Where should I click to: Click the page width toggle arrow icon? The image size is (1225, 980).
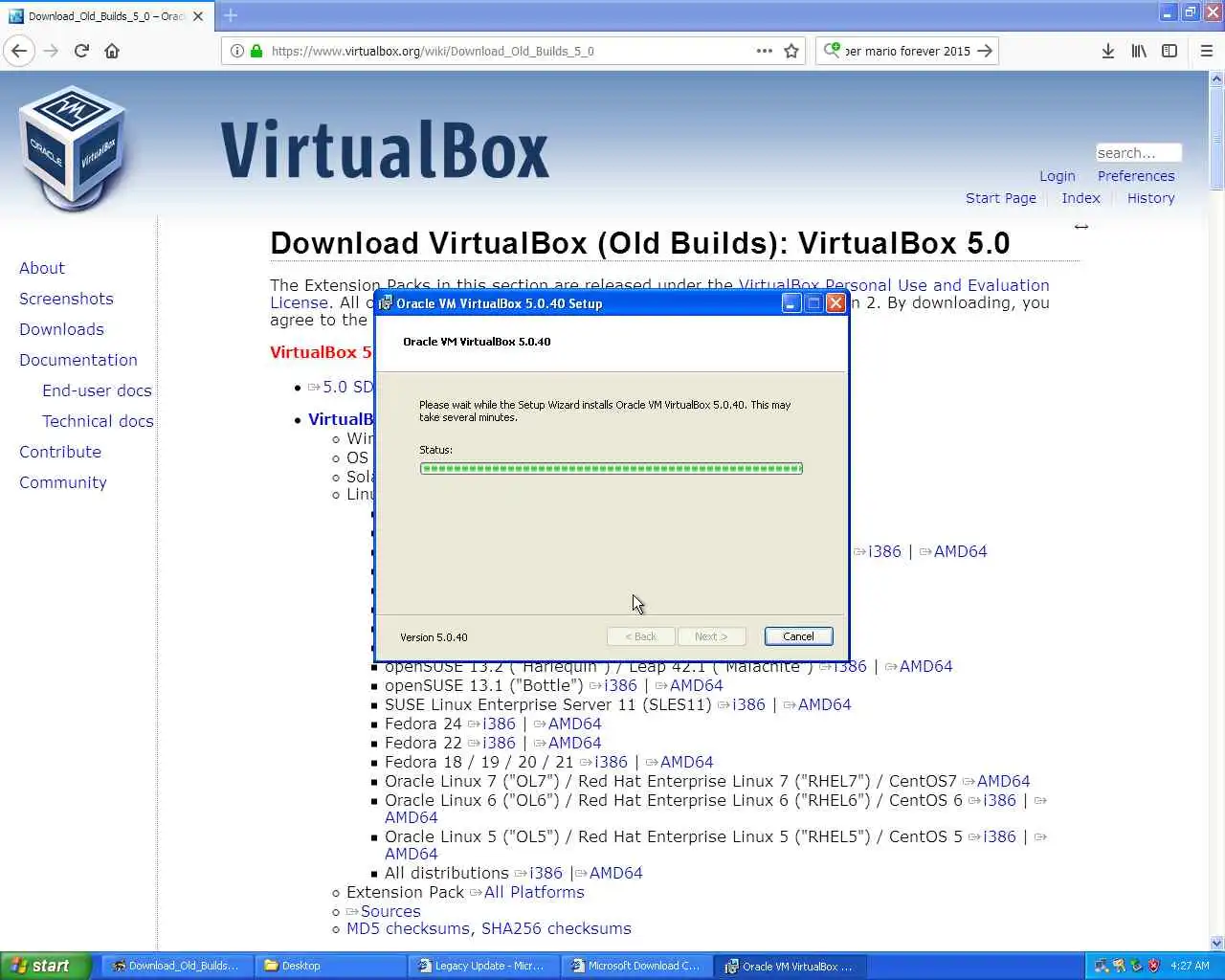point(1081,227)
